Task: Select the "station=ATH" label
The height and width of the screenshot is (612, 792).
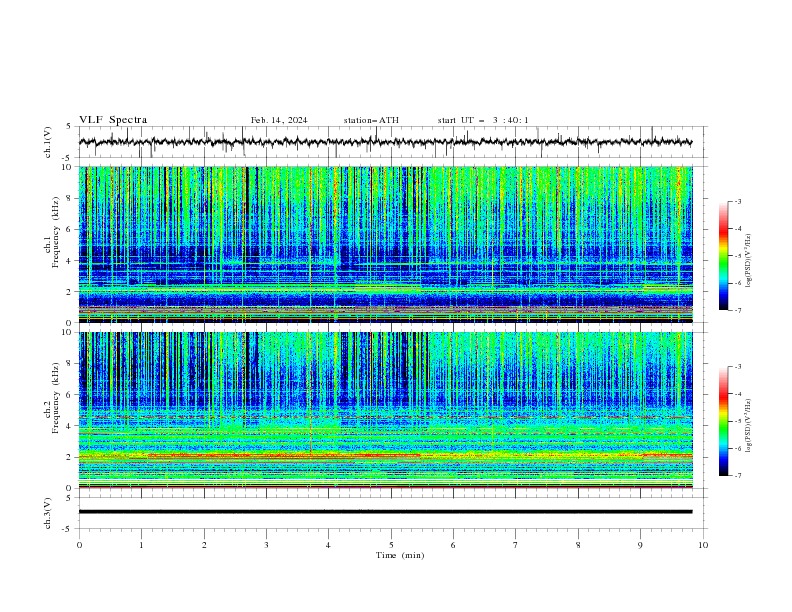Action: [x=371, y=120]
